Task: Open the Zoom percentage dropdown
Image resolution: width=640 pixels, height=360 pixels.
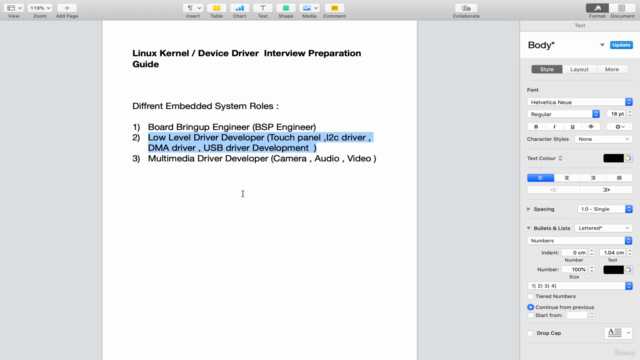Action: coord(40,8)
